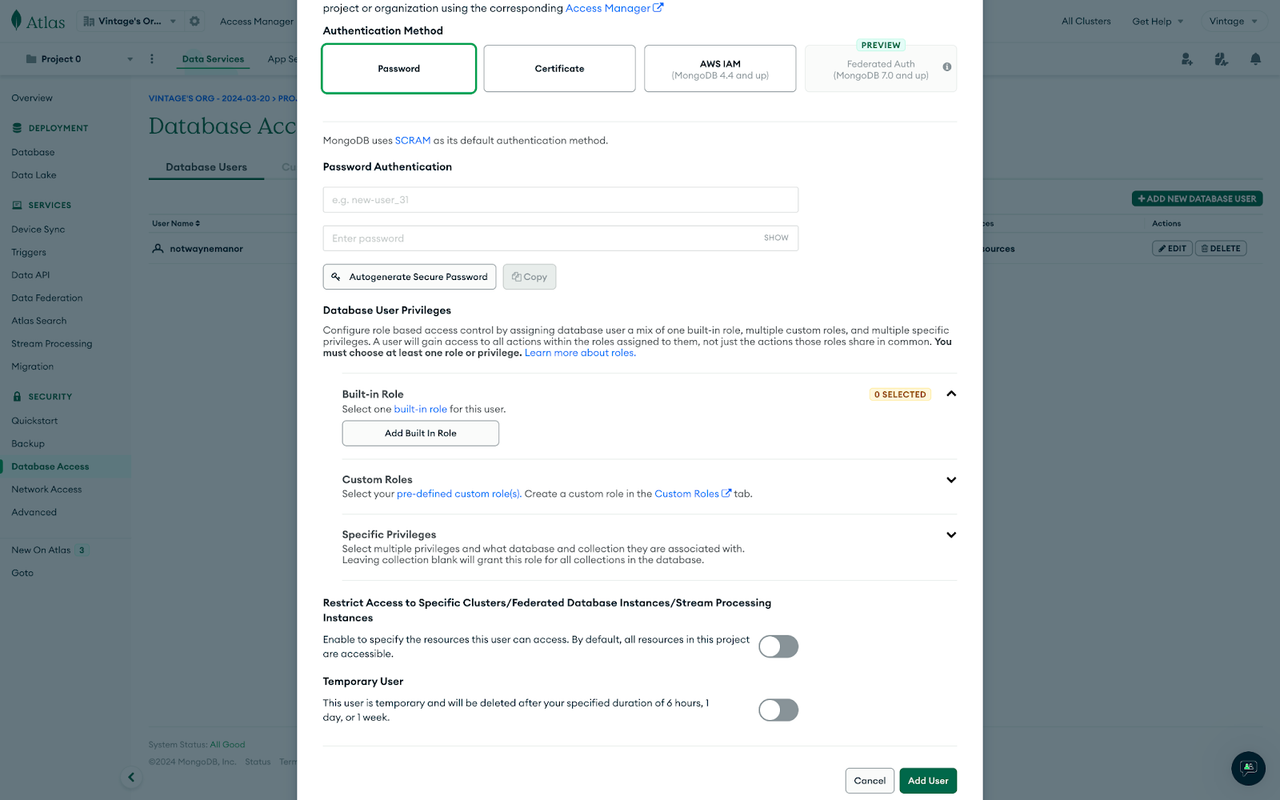1280x800 pixels.
Task: Open the activity feed icon near the bell
Action: [x=1221, y=60]
